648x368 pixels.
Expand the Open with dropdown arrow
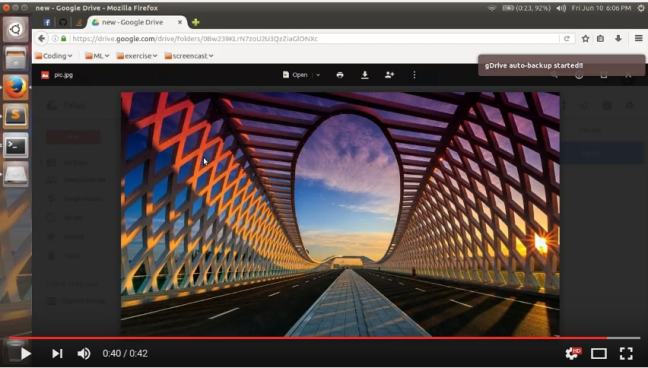[318, 75]
